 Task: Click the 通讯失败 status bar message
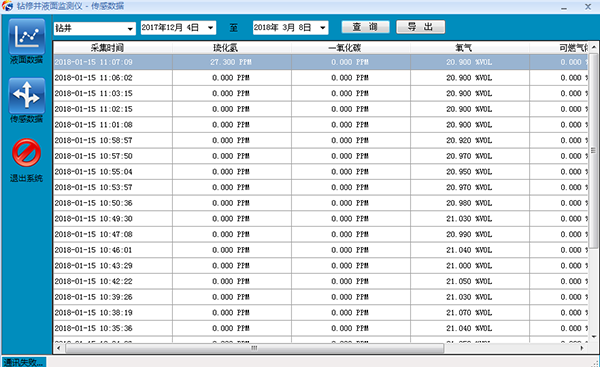click(x=24, y=362)
